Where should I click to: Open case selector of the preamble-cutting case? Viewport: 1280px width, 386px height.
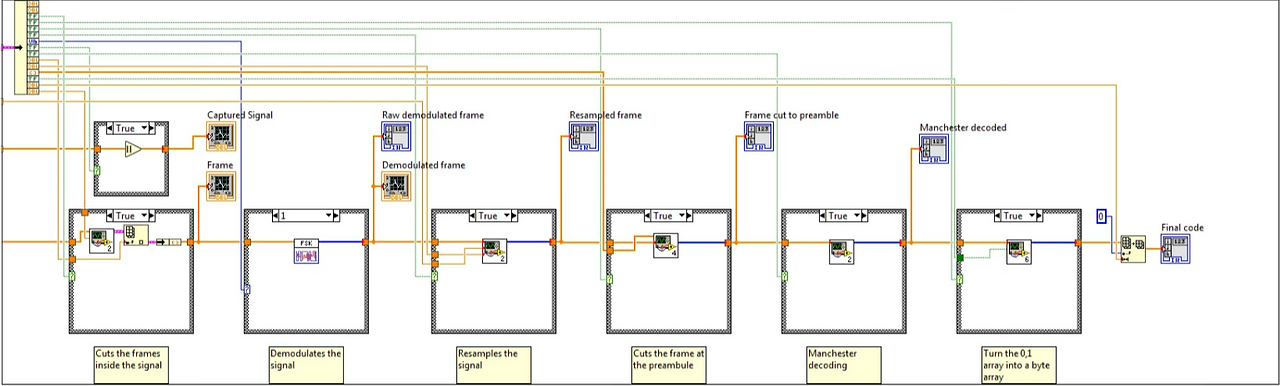point(669,216)
